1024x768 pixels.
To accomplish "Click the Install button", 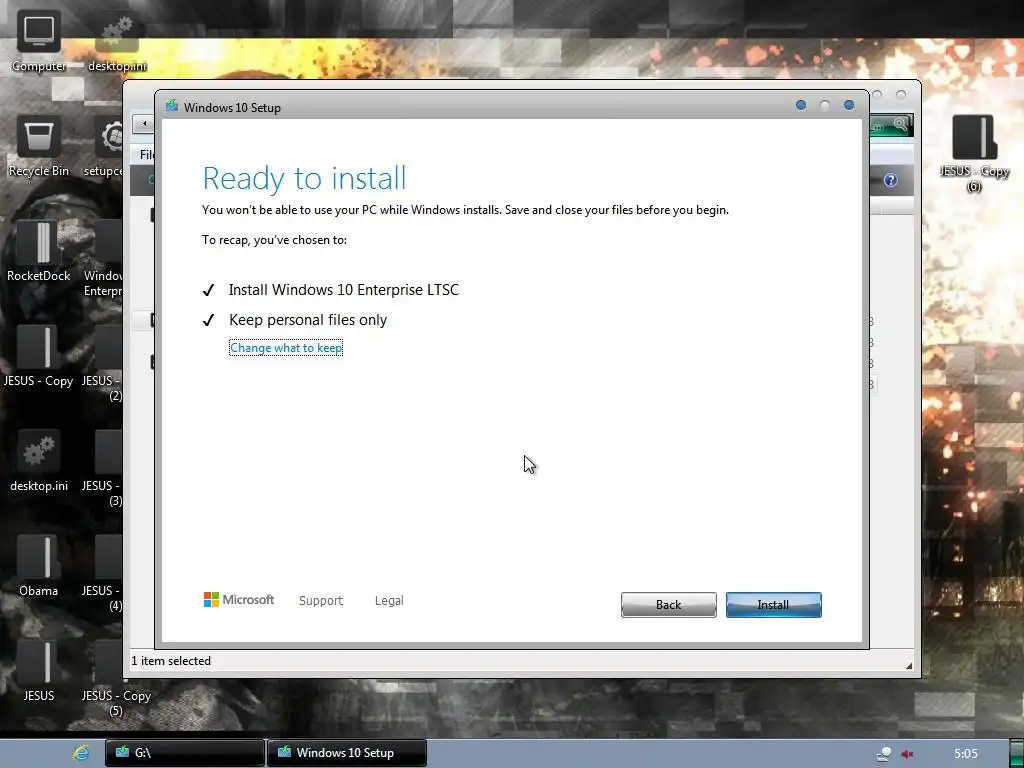I will point(773,605).
